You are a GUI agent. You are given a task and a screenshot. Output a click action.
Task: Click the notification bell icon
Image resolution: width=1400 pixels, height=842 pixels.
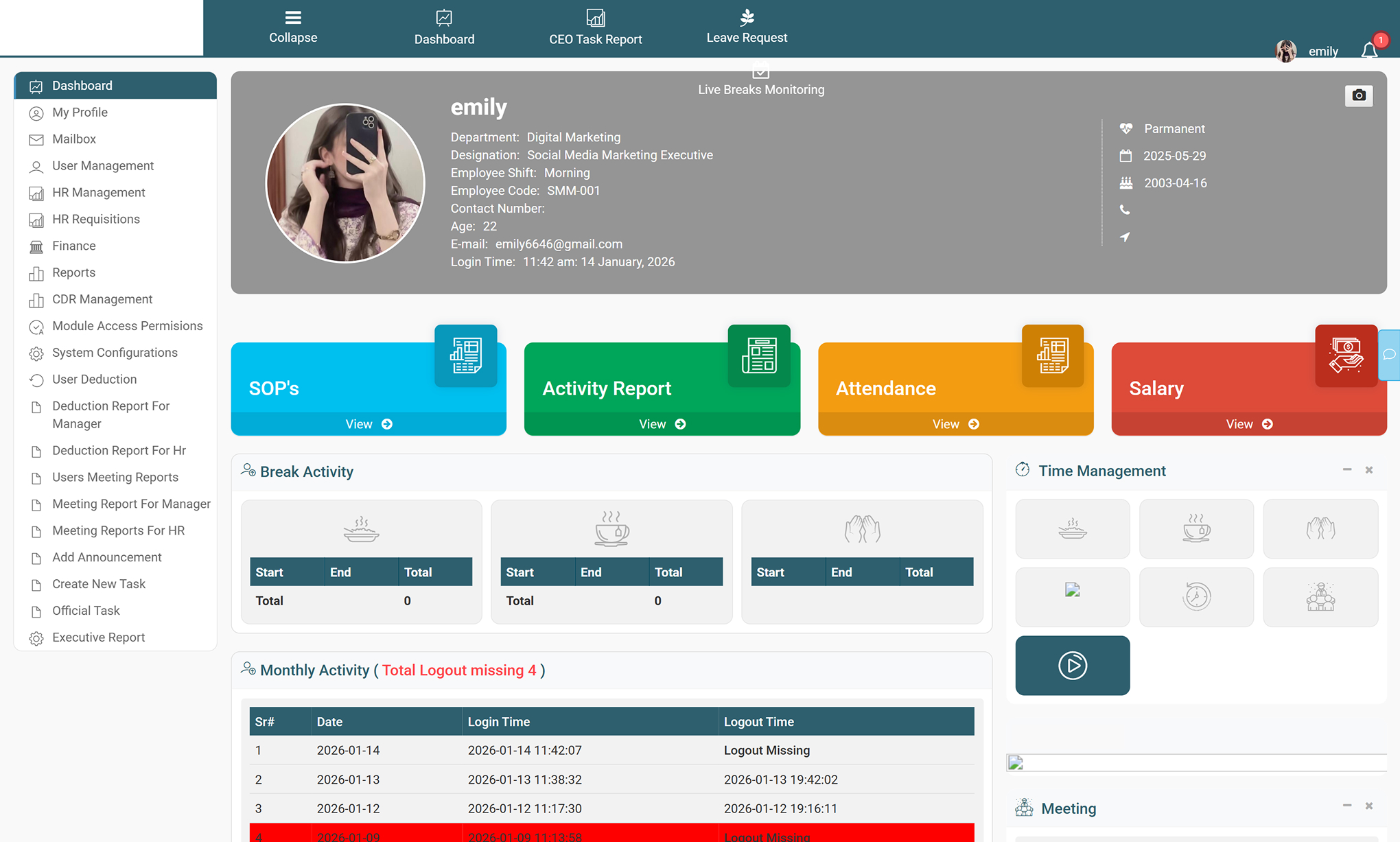tap(1369, 51)
